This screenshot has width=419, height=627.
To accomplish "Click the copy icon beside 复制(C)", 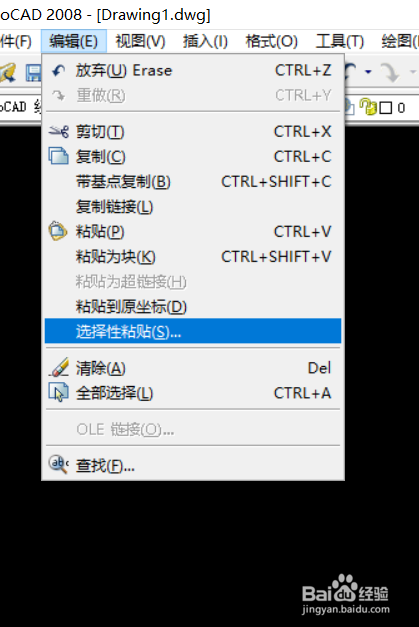I will click(x=58, y=156).
